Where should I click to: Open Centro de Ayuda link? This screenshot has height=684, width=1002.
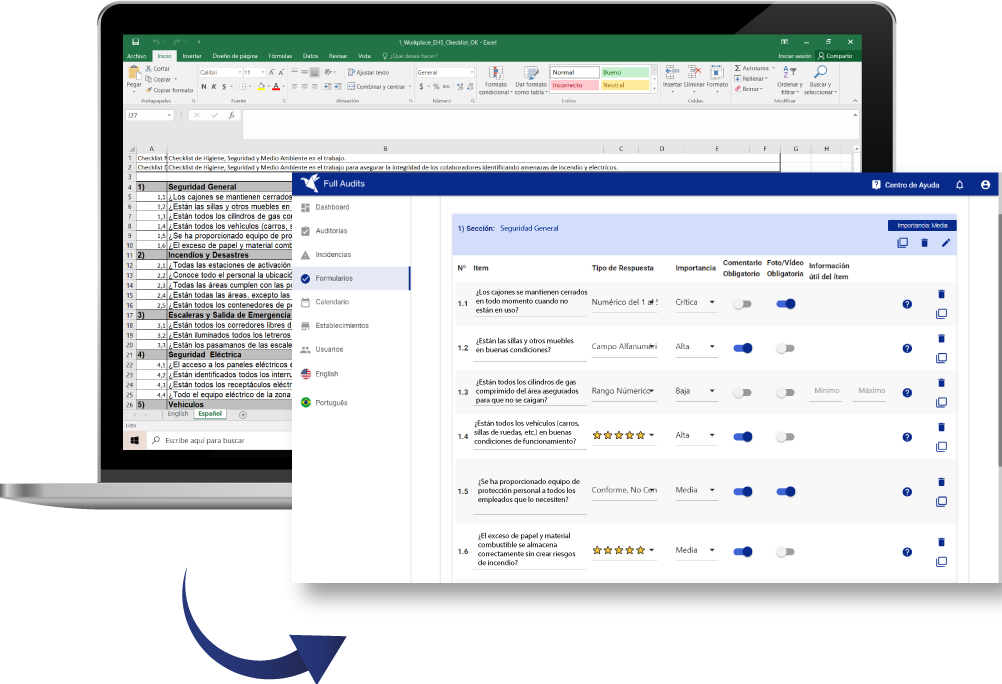tap(906, 185)
